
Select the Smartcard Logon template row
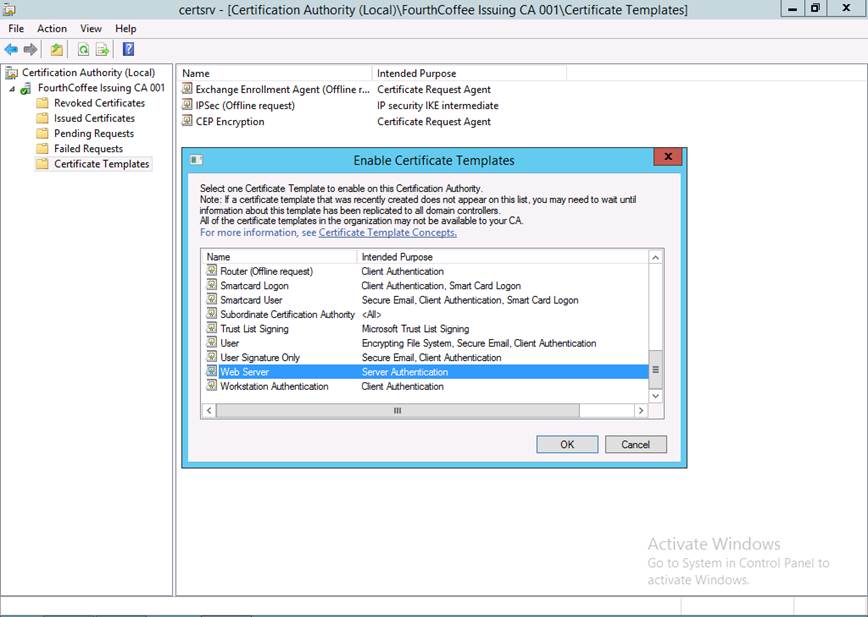[254, 286]
